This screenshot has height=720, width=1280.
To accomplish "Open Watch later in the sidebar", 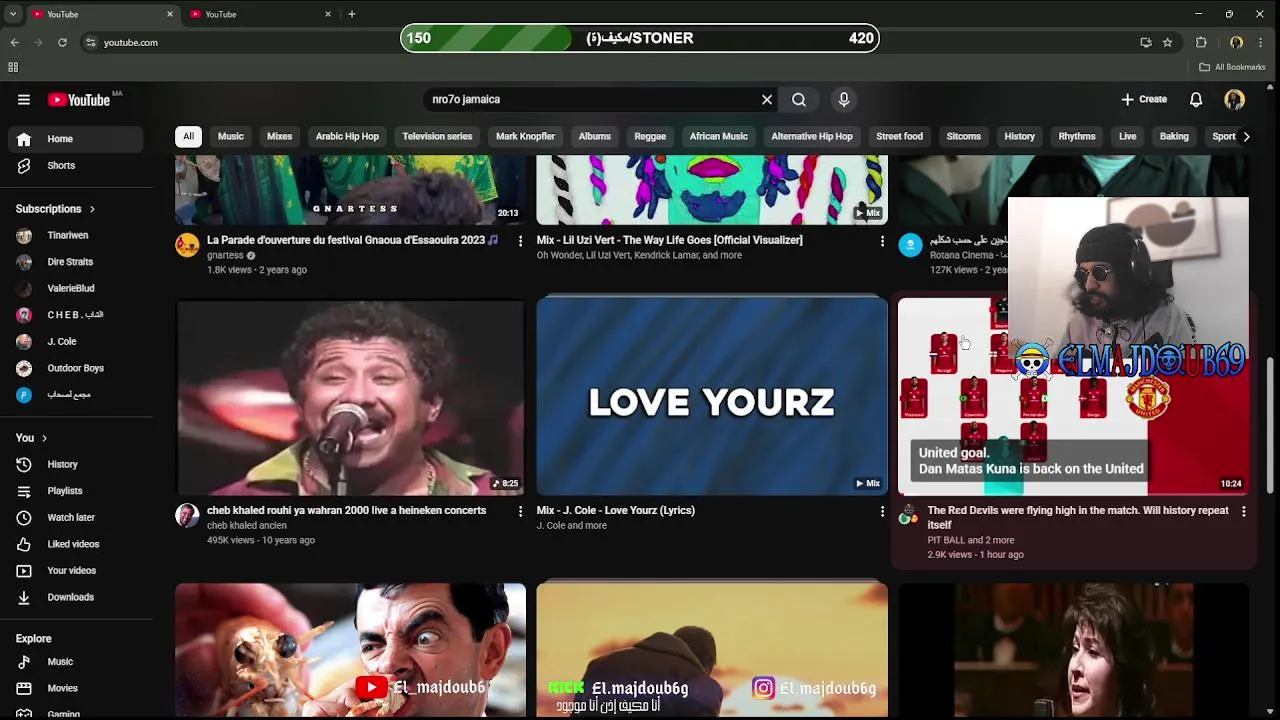I will point(77,517).
